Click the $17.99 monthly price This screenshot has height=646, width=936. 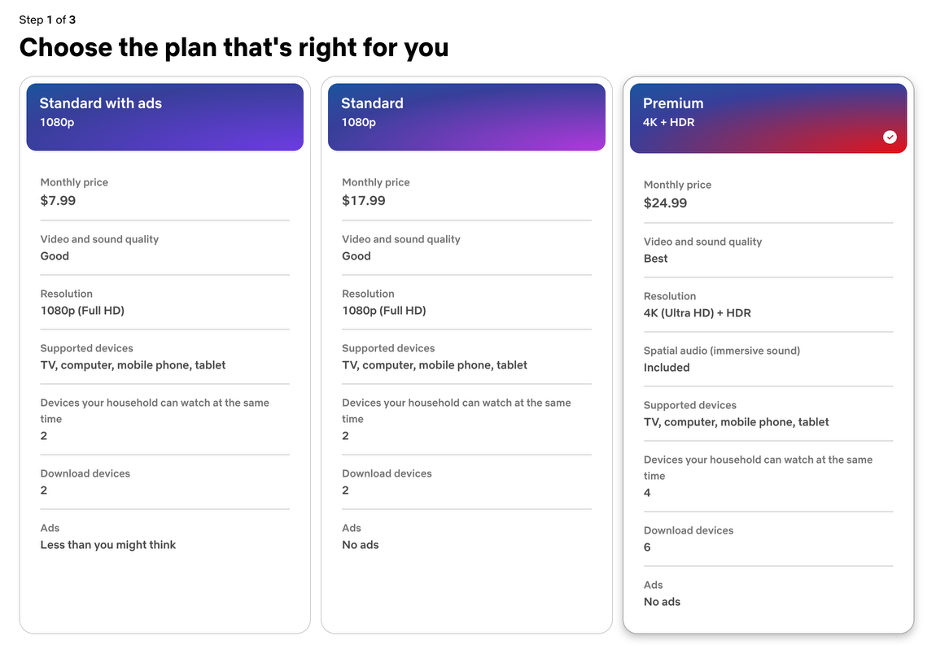(363, 201)
